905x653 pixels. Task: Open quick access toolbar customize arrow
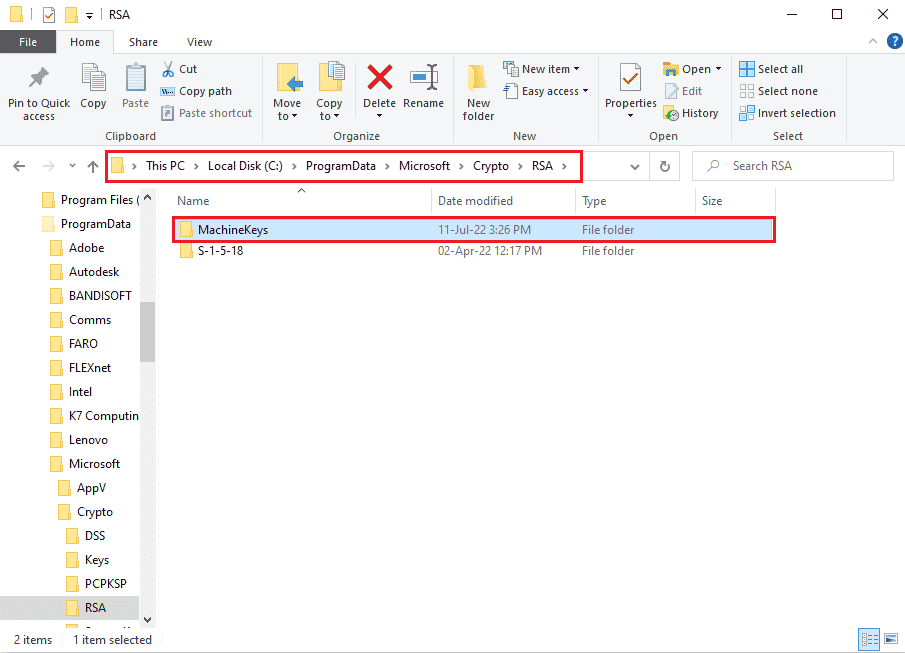tap(89, 16)
